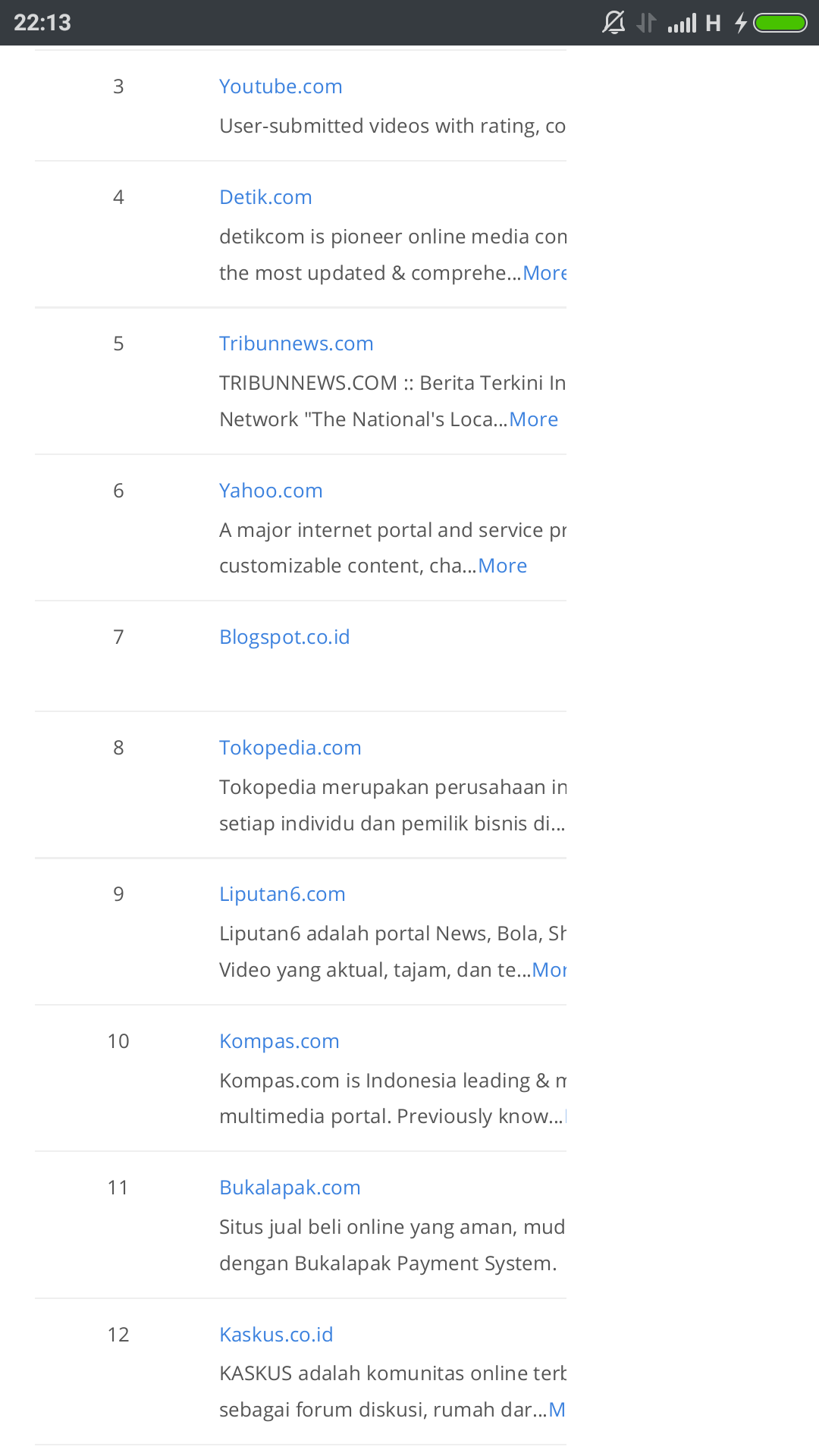Expand Detik.com description with More

pos(544,273)
